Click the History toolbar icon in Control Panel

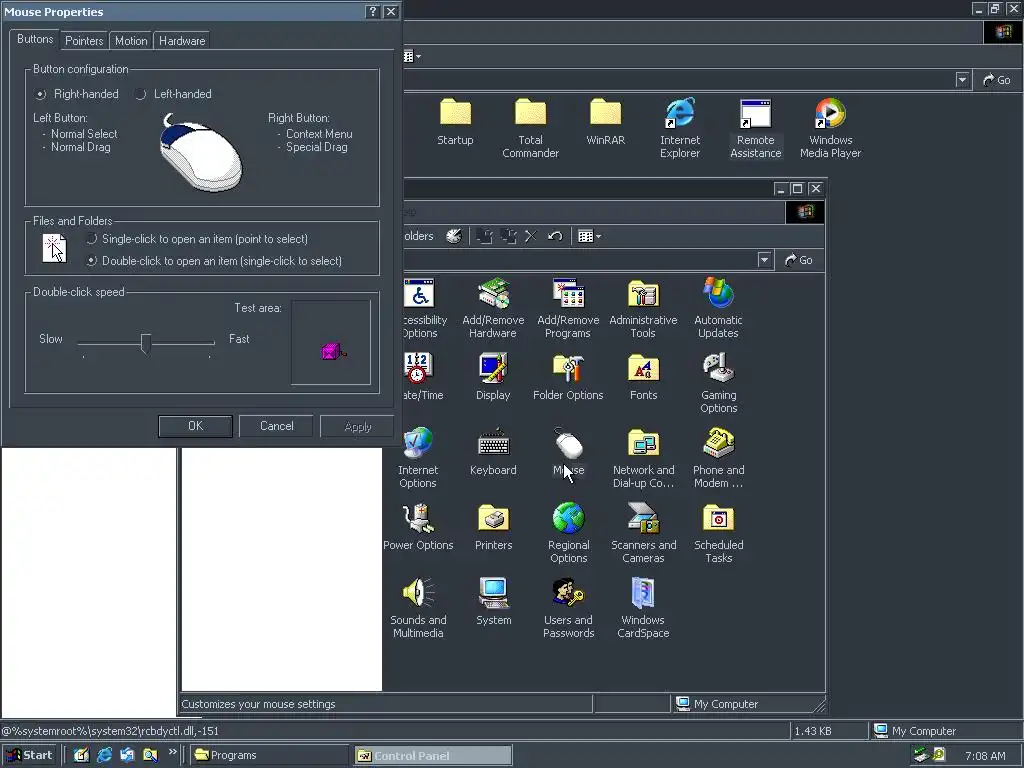click(454, 236)
